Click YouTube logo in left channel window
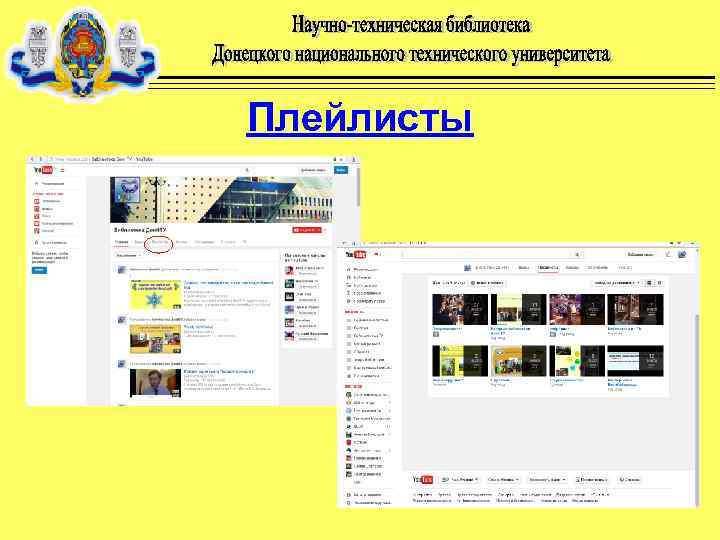Image resolution: width=720 pixels, height=540 pixels. [x=43, y=170]
